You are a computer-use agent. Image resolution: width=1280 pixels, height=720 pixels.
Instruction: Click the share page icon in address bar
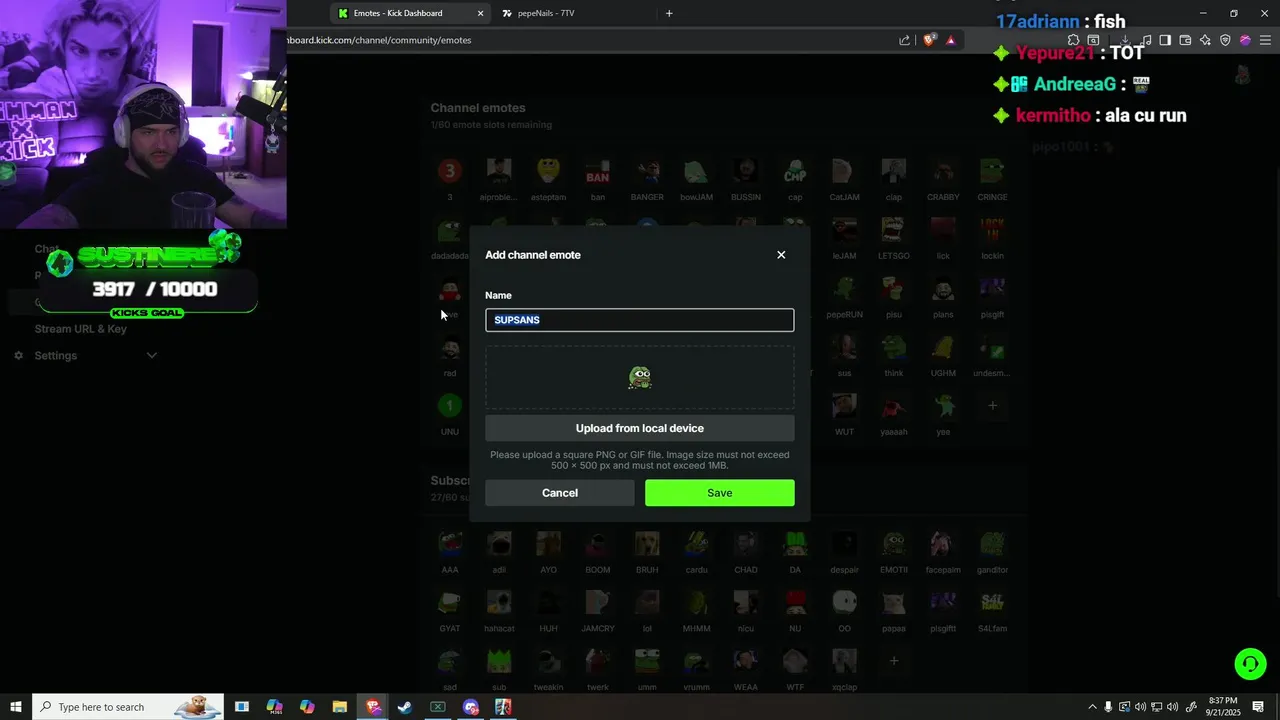(x=905, y=40)
